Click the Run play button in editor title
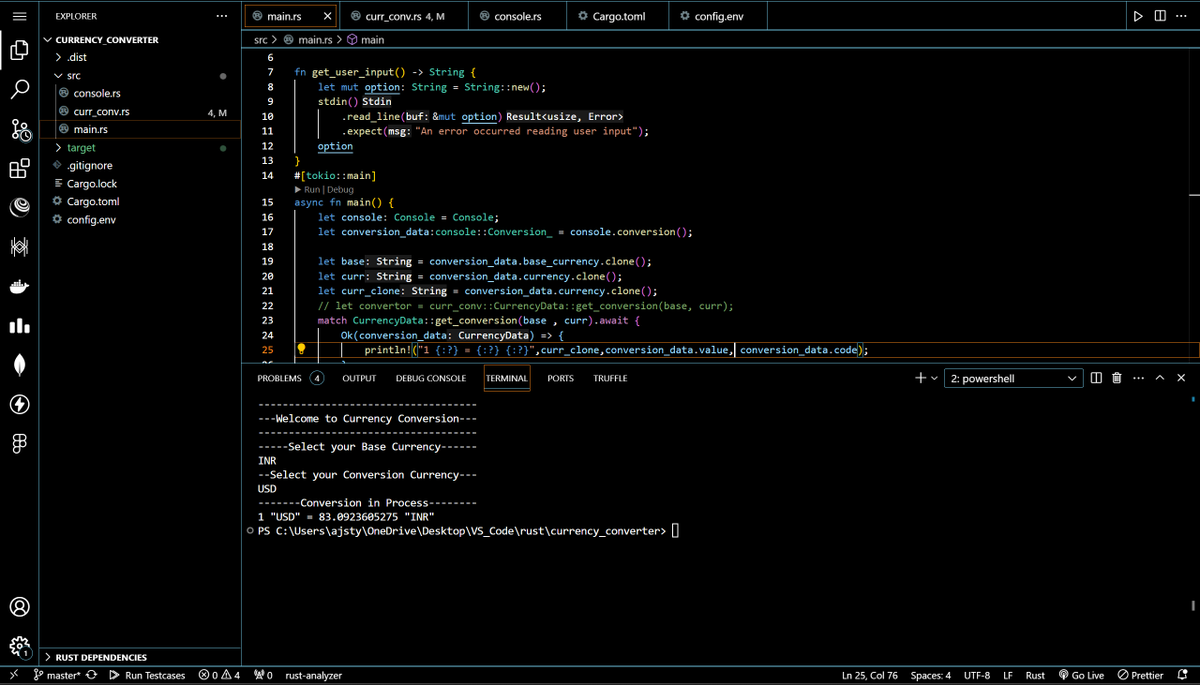 1138,16
